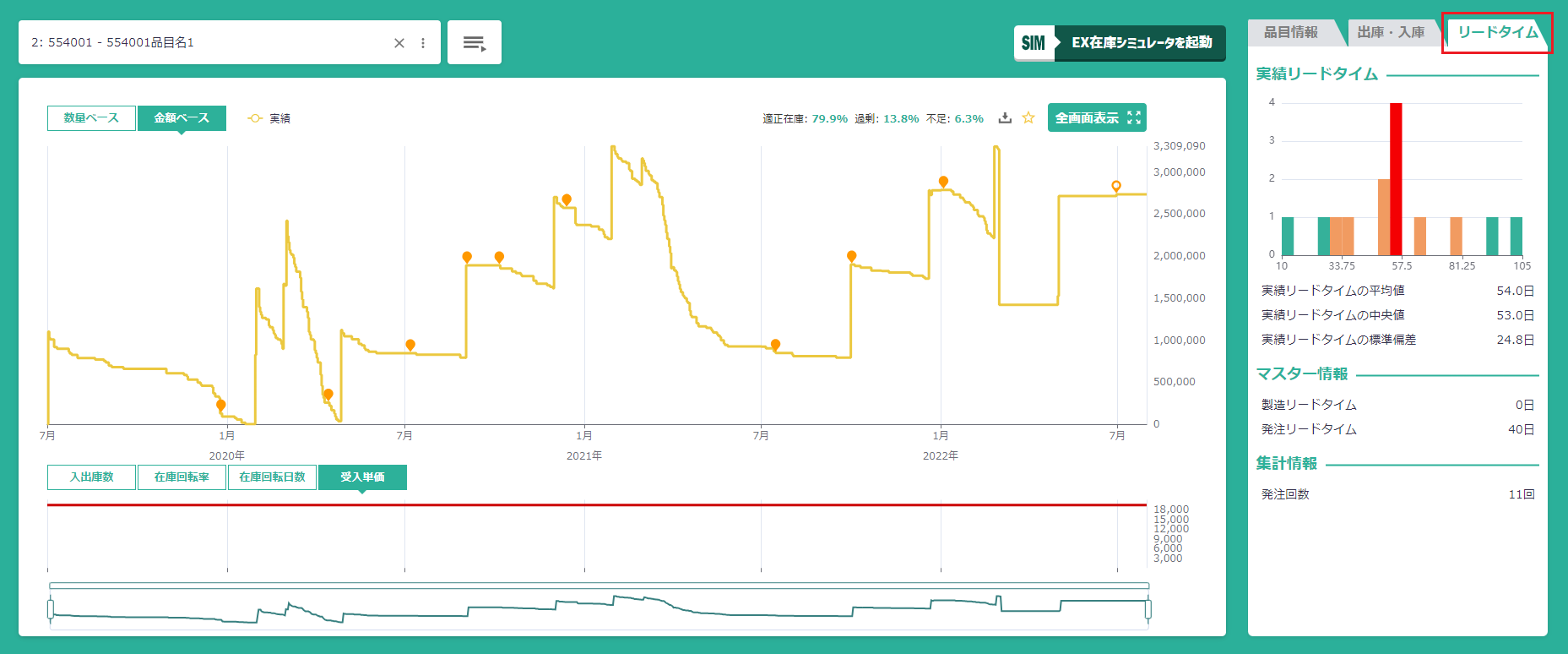Open the three-dot options menu in item selector
The width and height of the screenshot is (1568, 654).
(x=423, y=43)
